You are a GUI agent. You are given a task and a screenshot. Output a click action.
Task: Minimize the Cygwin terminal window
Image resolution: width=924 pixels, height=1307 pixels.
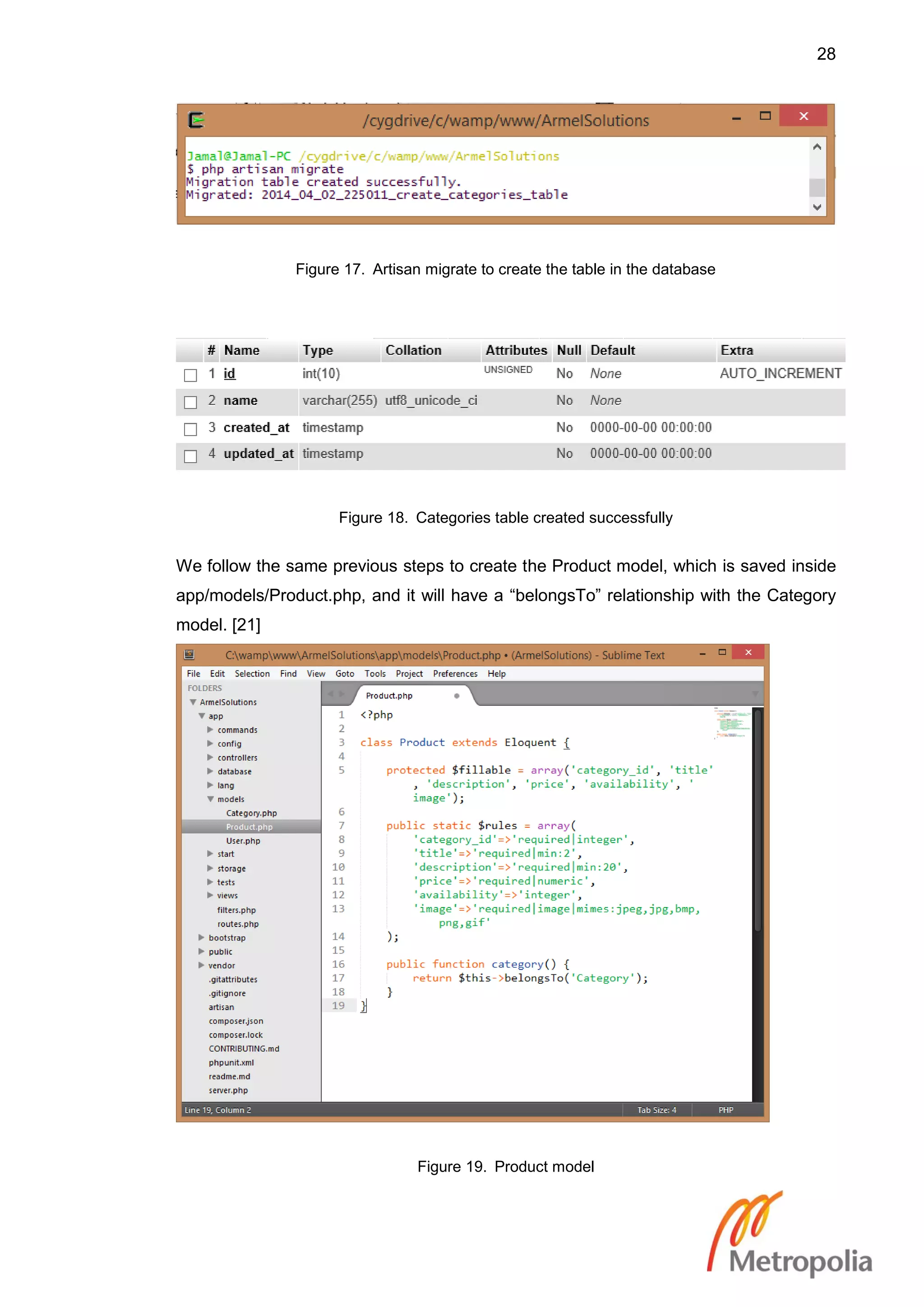[736, 118]
